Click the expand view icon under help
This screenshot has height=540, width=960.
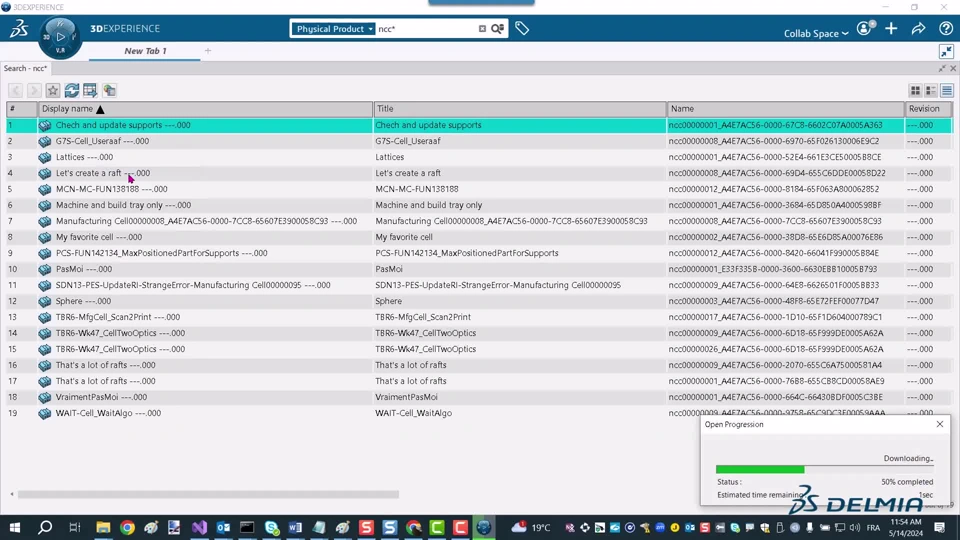(x=946, y=51)
